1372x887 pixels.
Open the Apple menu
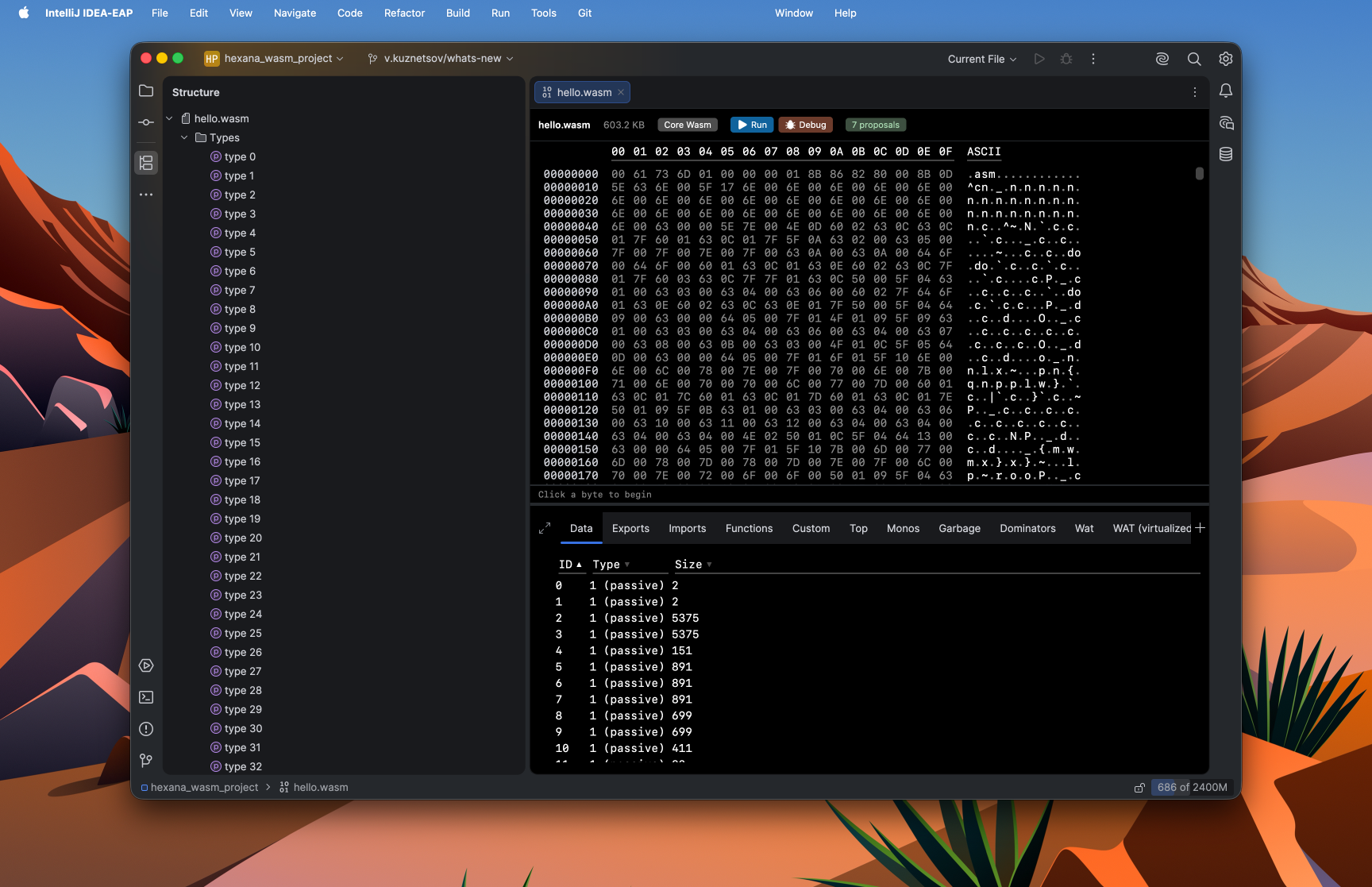(x=24, y=13)
